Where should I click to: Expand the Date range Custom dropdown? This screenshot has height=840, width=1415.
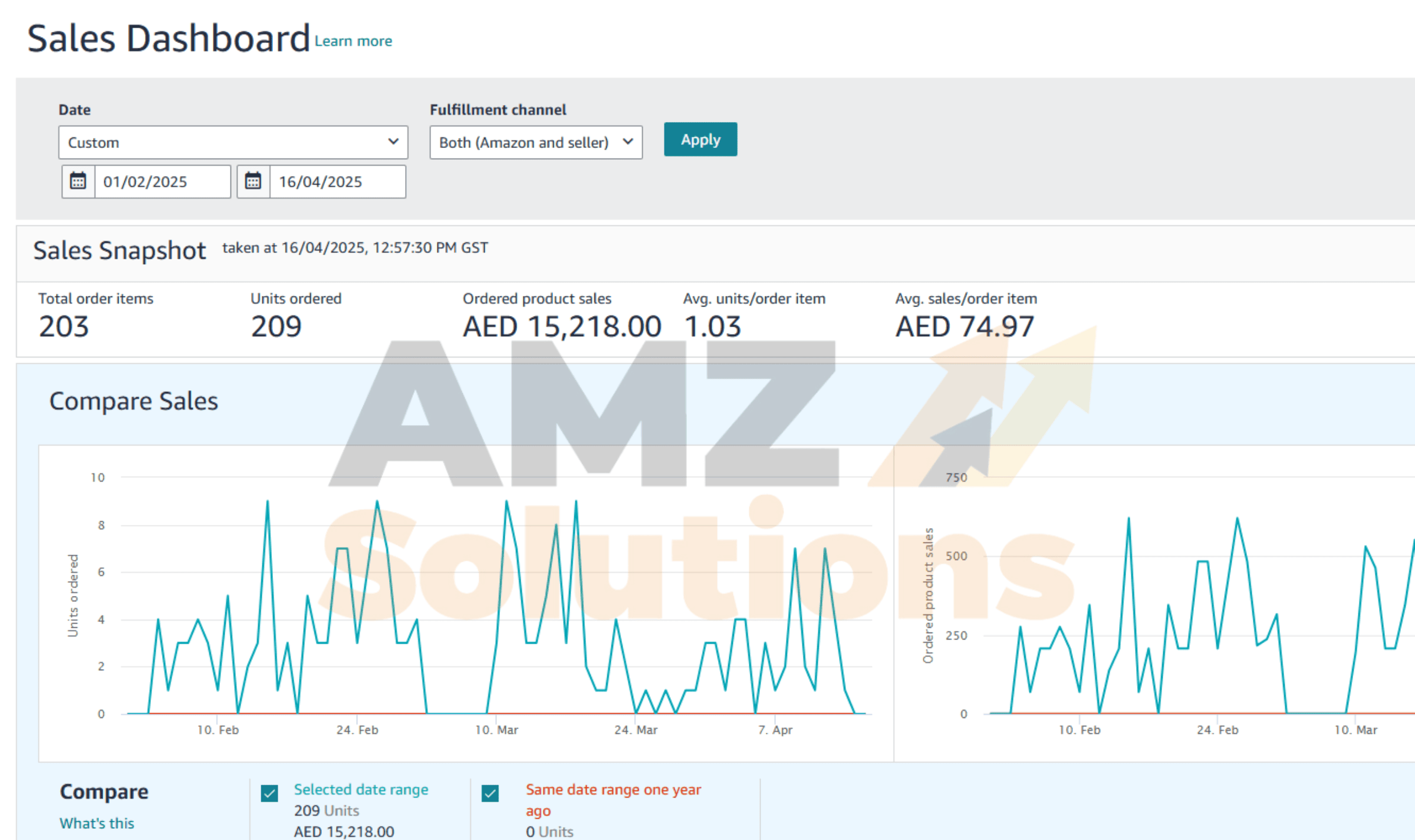pos(233,142)
